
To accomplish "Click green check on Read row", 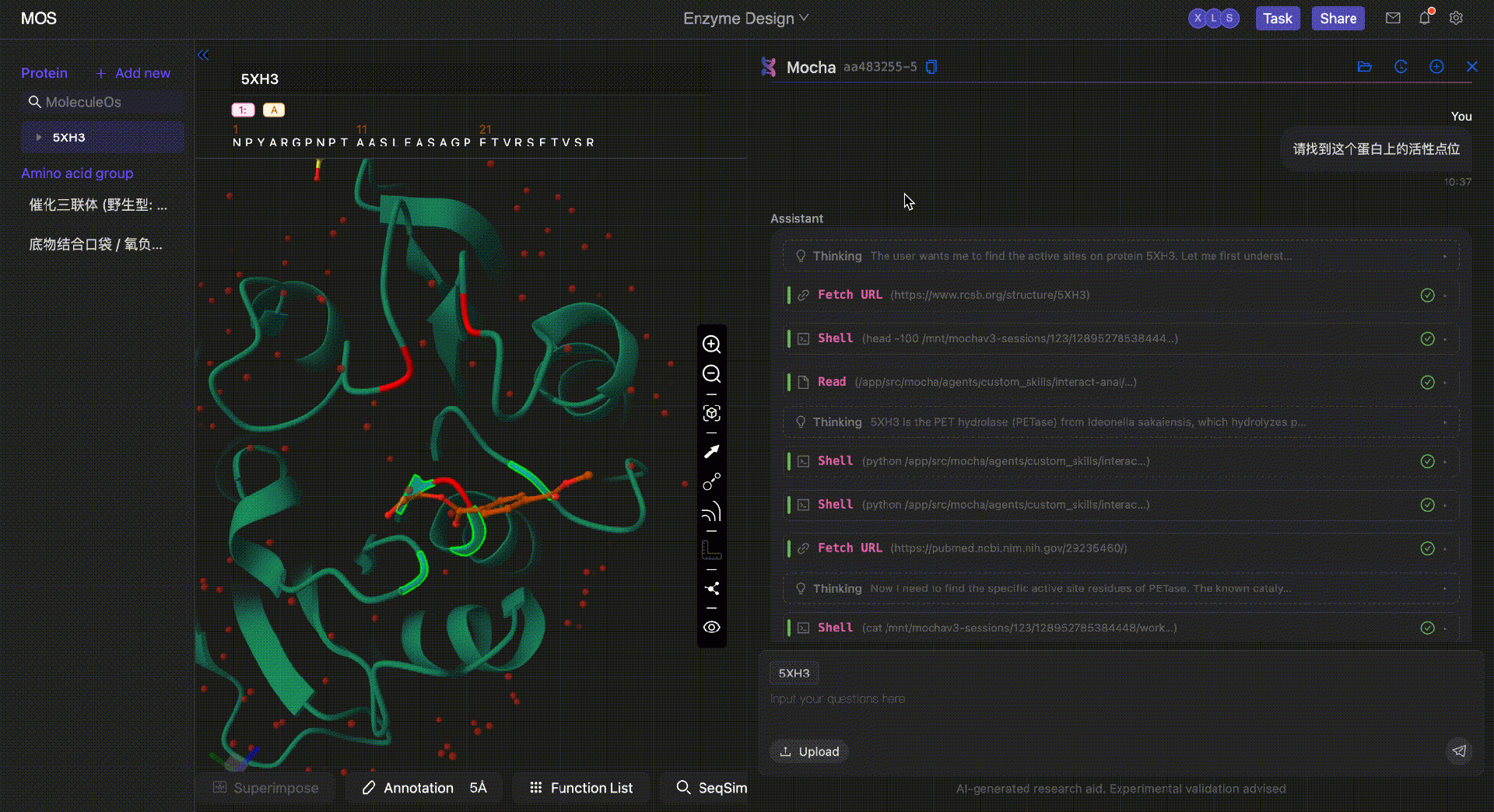I will coord(1427,382).
